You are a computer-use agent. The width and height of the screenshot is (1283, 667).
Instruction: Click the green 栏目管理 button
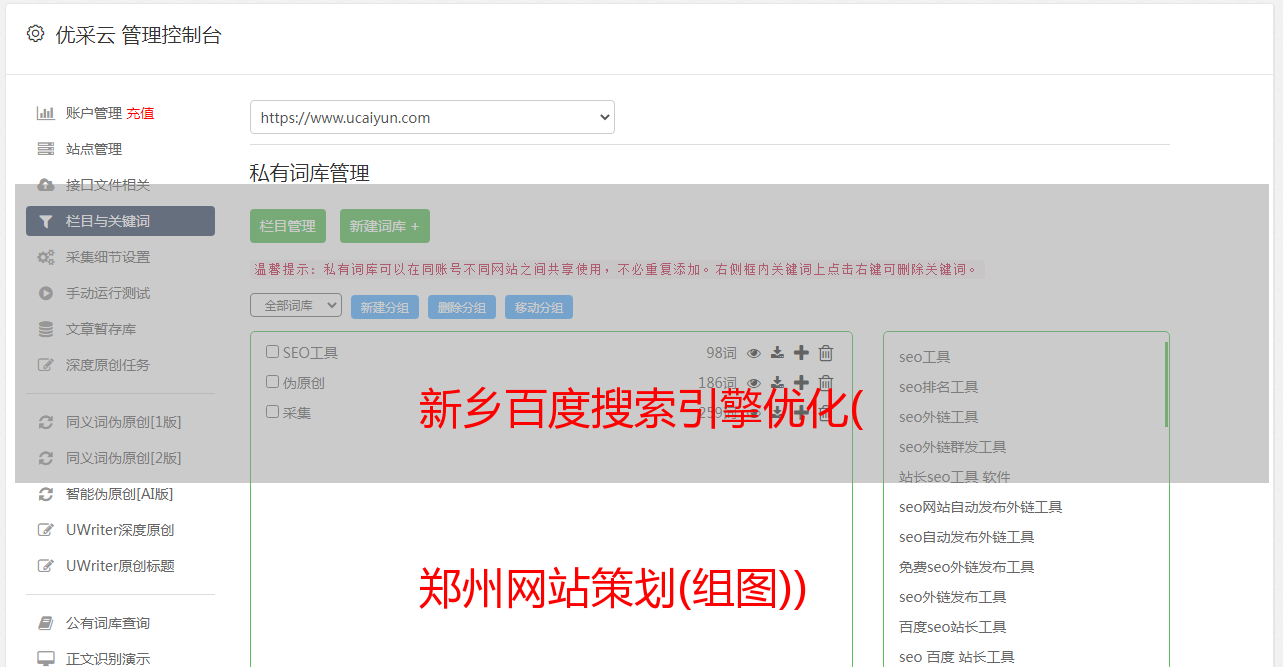click(288, 226)
